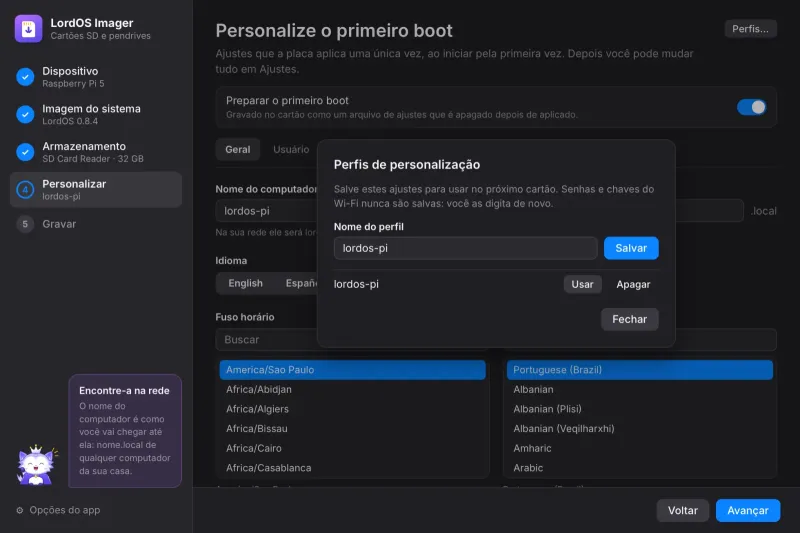Select Arabic in the list

point(640,468)
